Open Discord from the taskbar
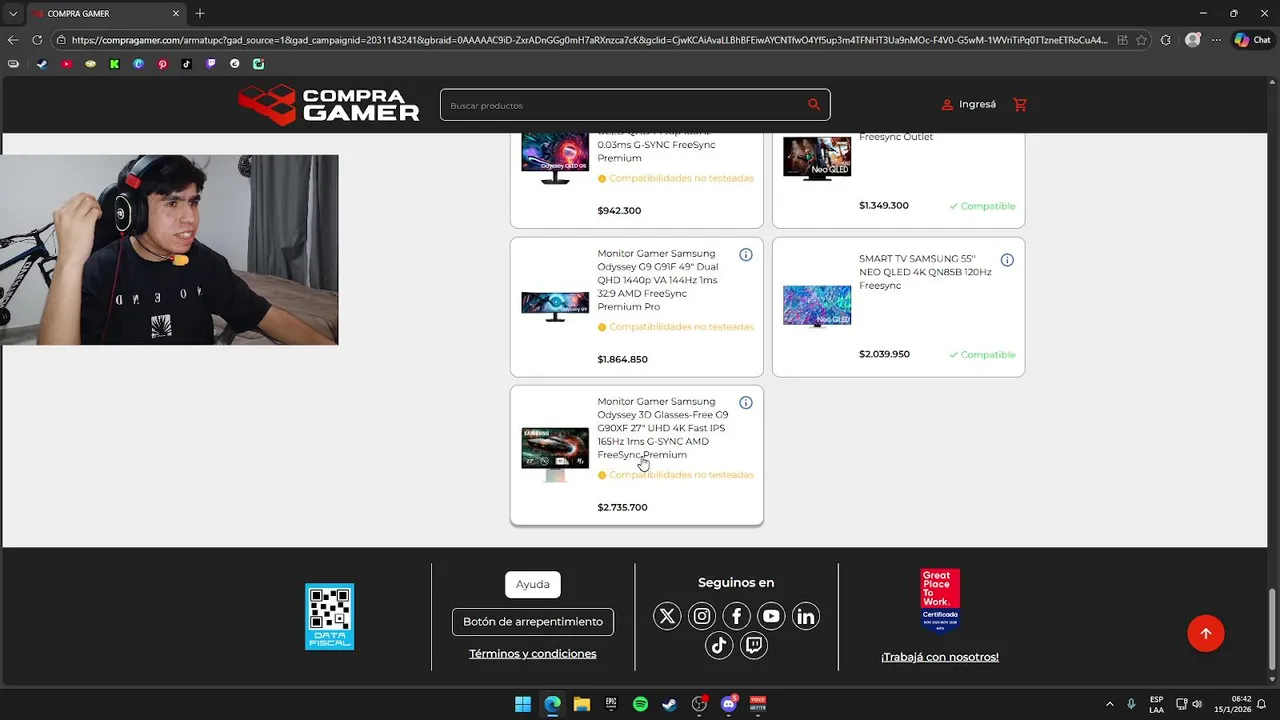1280x720 pixels. tap(729, 704)
